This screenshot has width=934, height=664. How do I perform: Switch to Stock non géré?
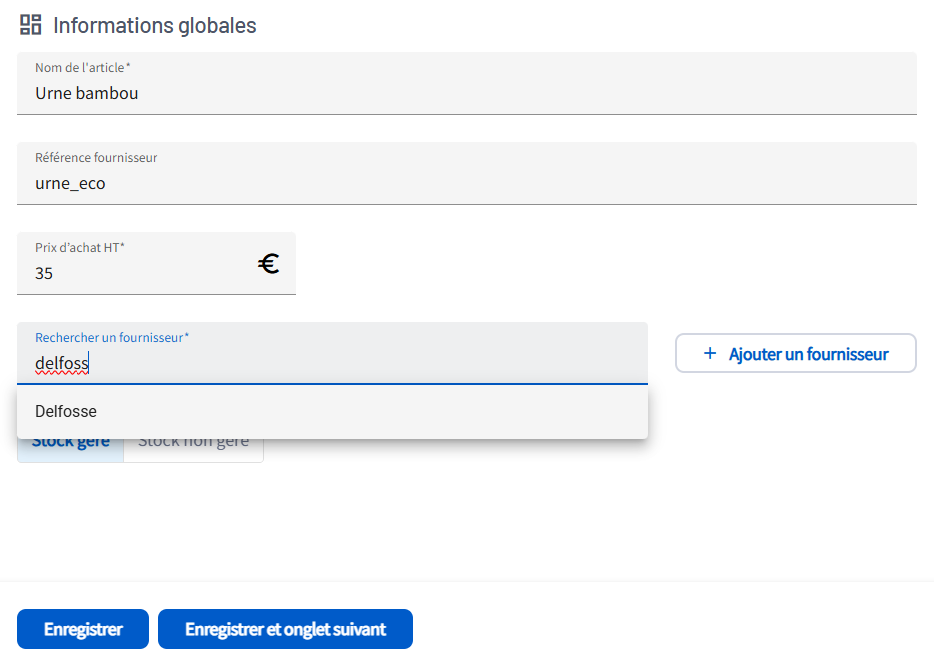[193, 446]
